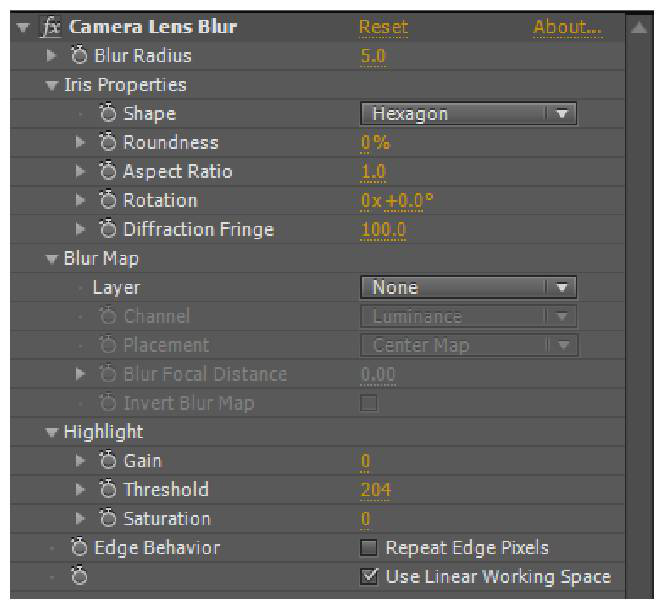
Task: Click the panel scrollbar up arrow
Action: [637, 27]
